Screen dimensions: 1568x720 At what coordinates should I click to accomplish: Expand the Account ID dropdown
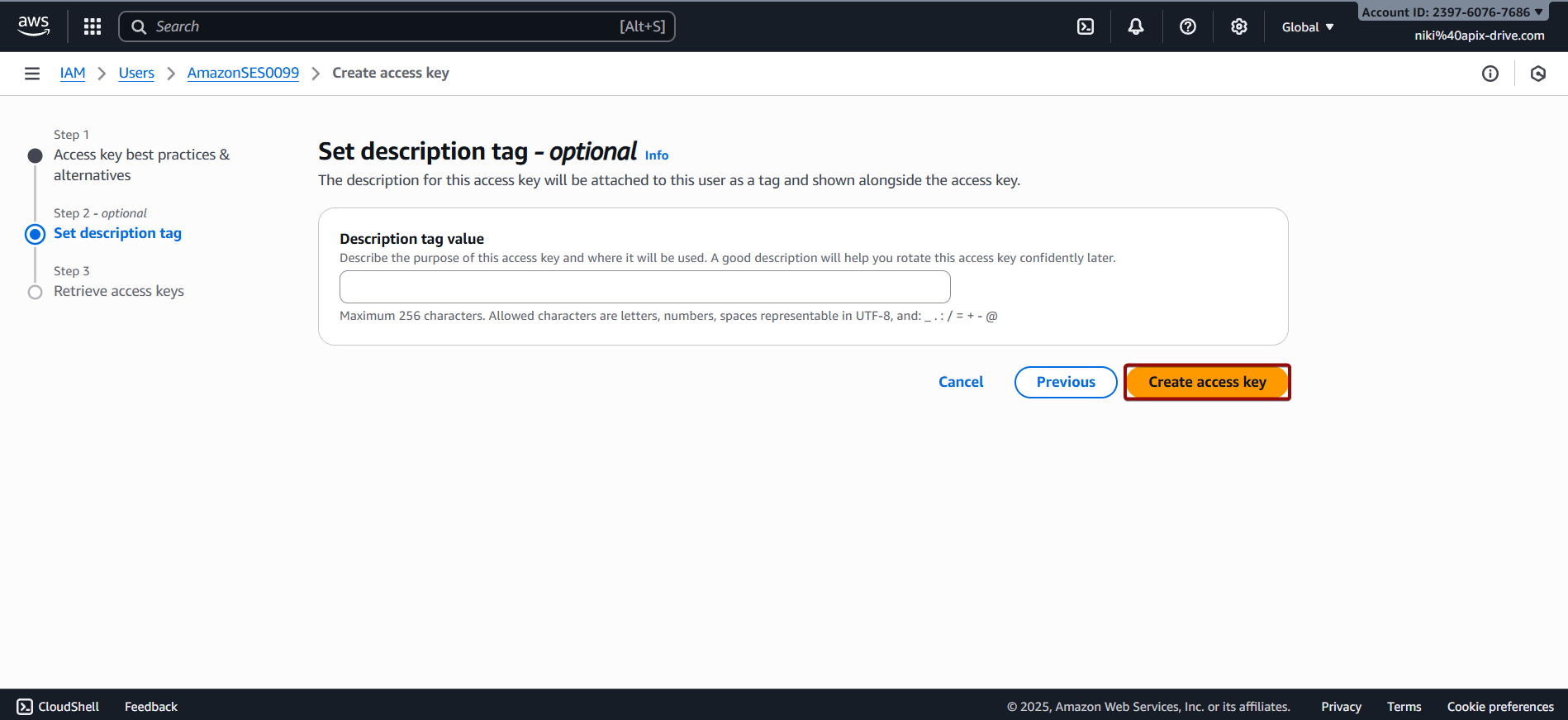1452,12
